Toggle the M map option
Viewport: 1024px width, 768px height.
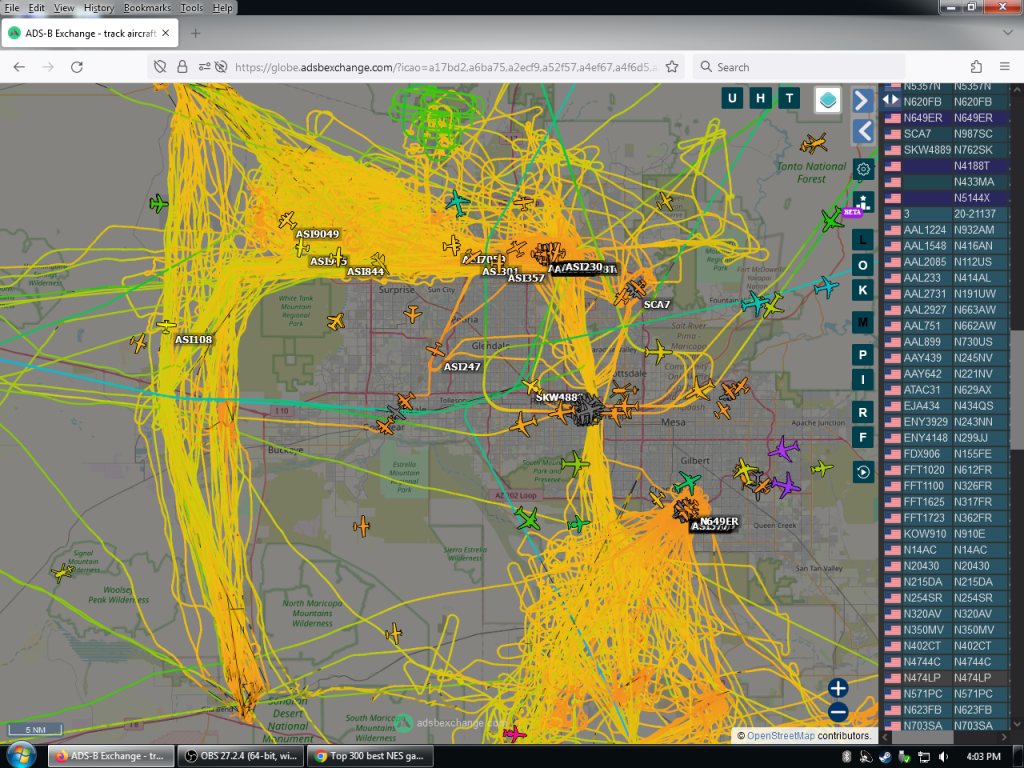pyautogui.click(x=863, y=322)
